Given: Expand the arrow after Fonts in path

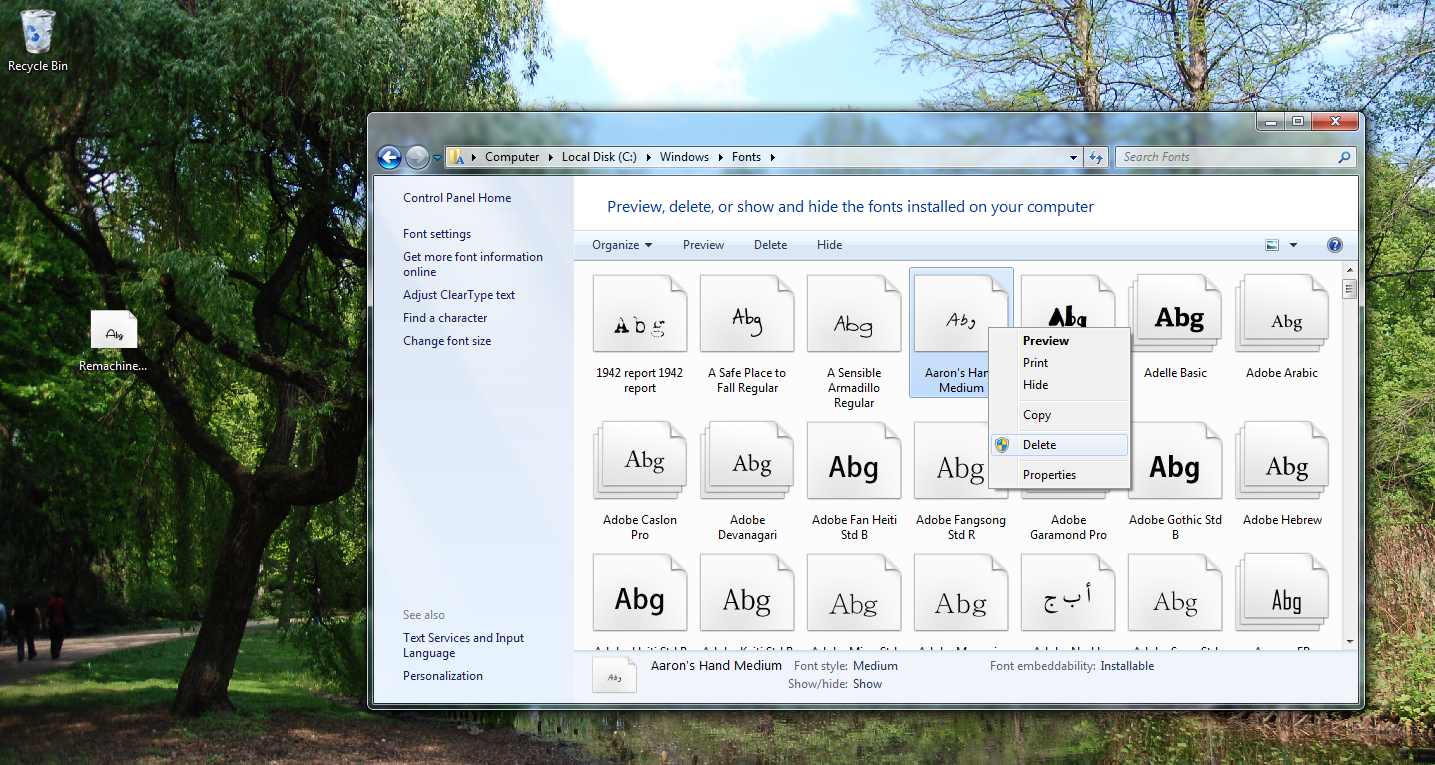Looking at the screenshot, I should [772, 157].
